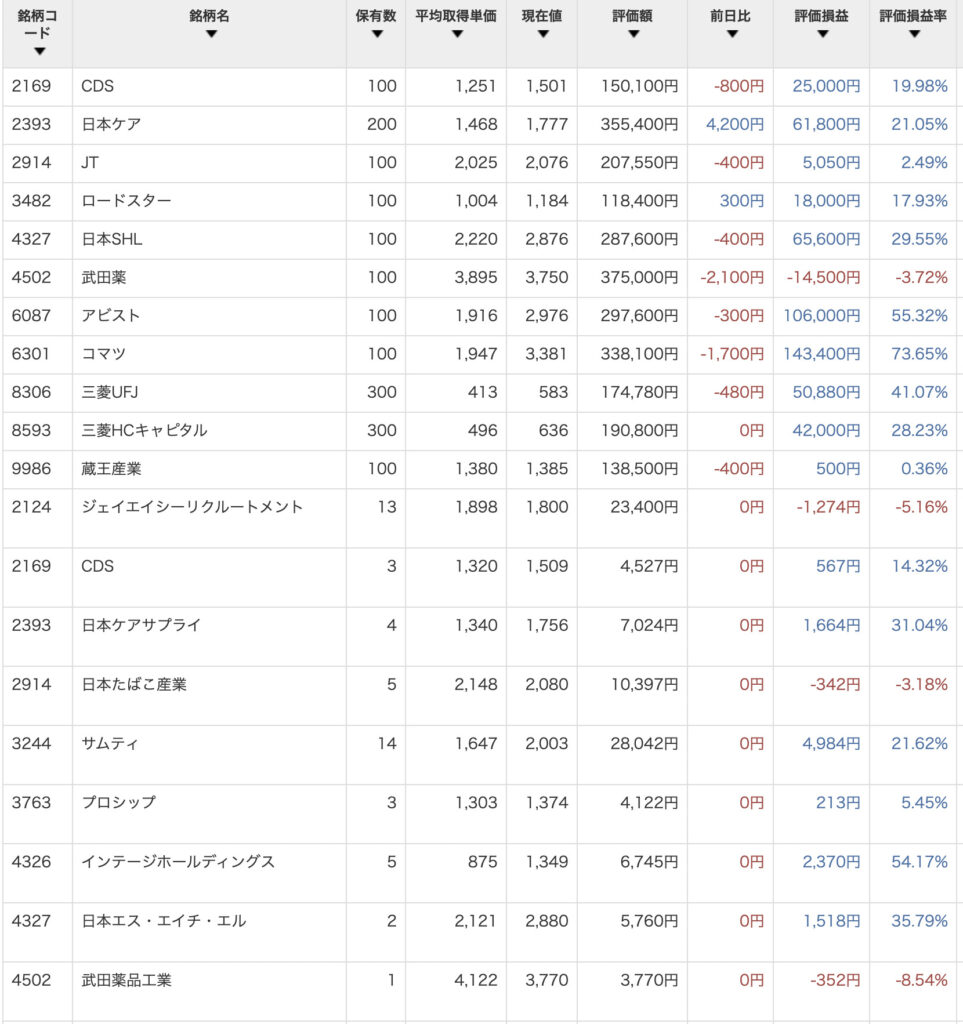Image resolution: width=963 pixels, height=1024 pixels.
Task: Sort by 現在値 column arrow
Action: pos(543,34)
